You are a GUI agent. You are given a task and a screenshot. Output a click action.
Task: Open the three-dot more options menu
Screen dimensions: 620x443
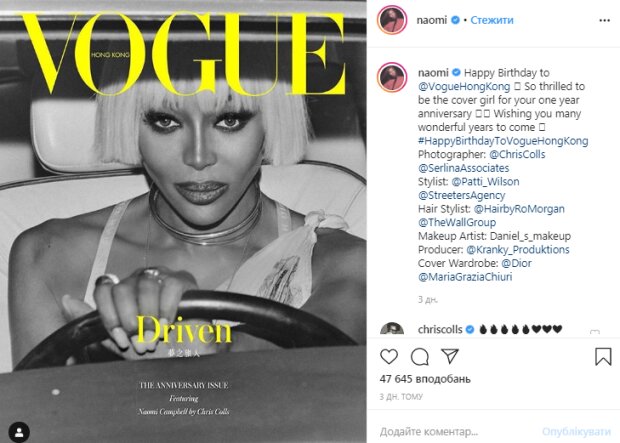click(605, 21)
